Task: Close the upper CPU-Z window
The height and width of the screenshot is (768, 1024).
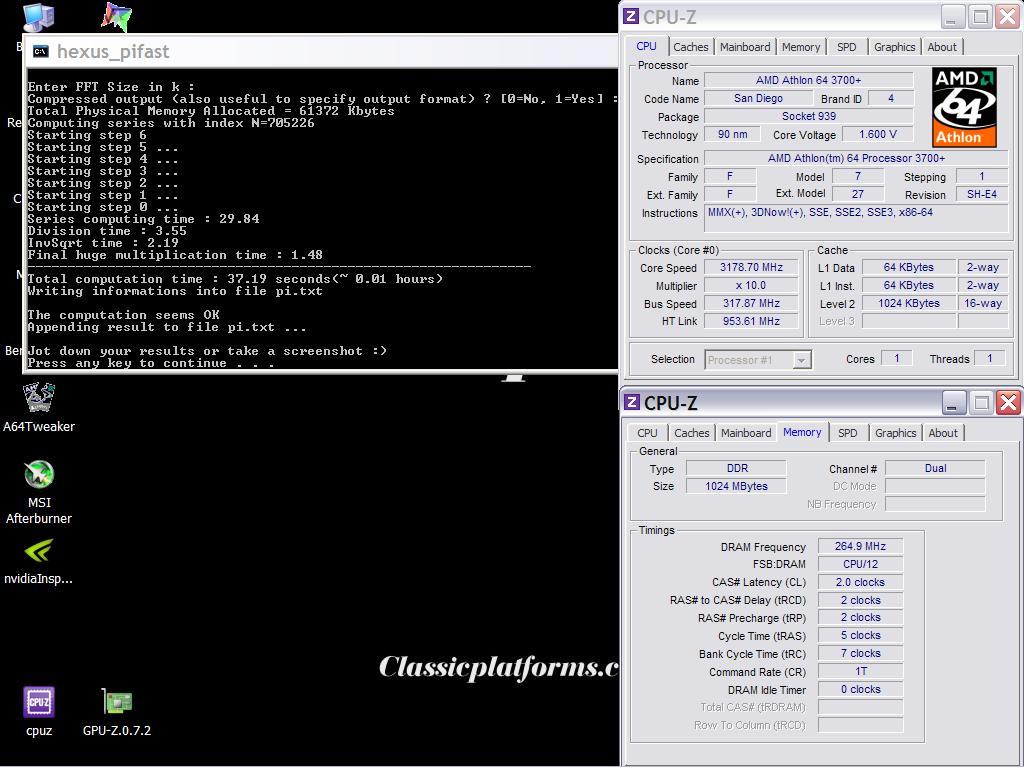Action: point(1008,17)
